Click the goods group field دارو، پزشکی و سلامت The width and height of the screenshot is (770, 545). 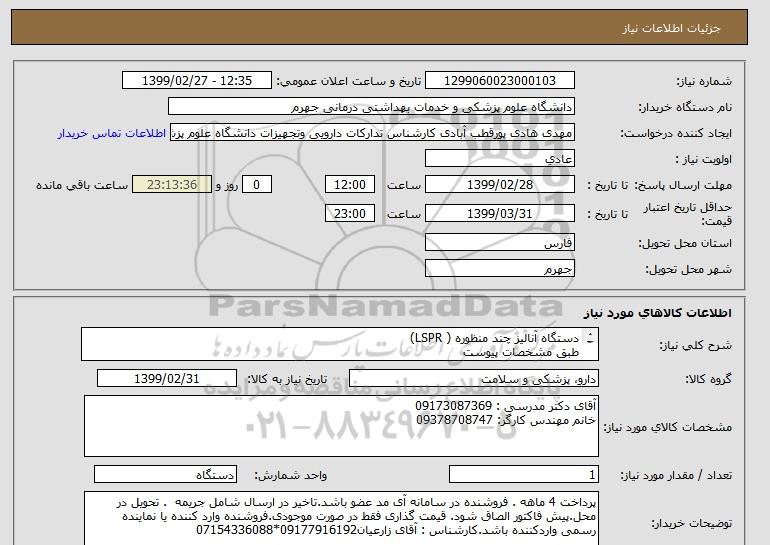click(474, 379)
